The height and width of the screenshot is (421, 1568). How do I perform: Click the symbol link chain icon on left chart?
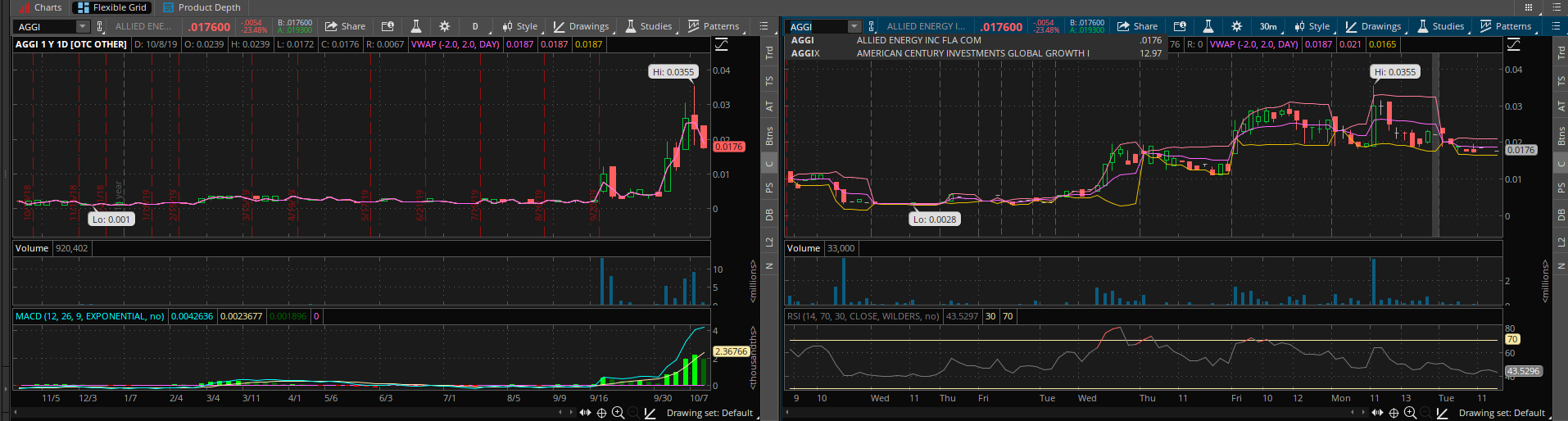coord(100,27)
